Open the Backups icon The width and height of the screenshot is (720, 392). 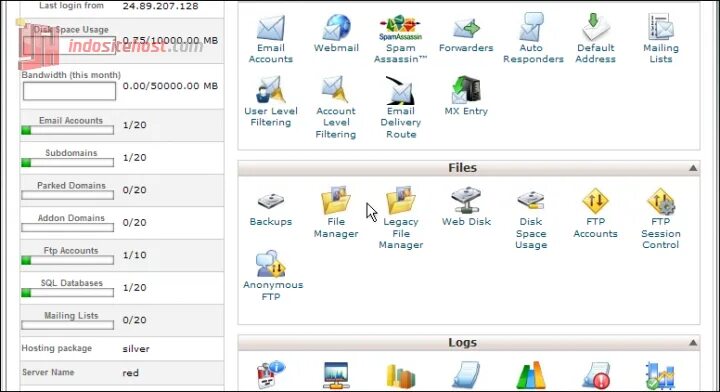(x=270, y=201)
